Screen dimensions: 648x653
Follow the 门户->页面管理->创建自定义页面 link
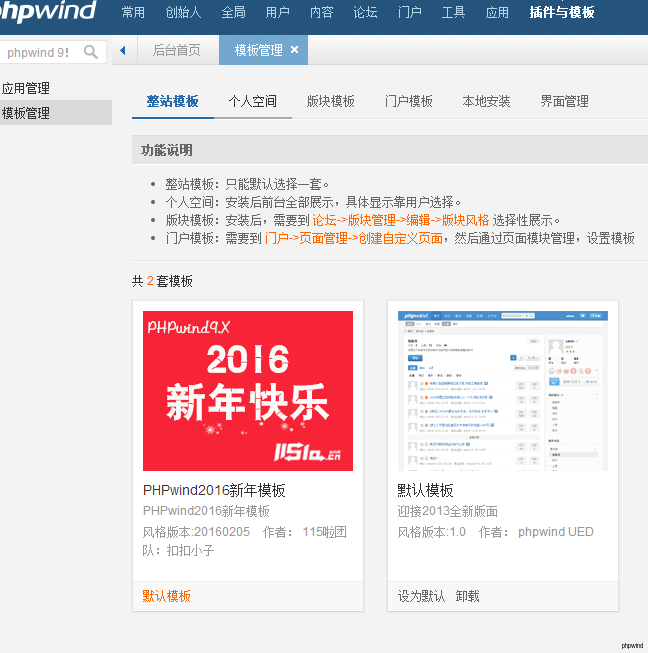pos(354,238)
